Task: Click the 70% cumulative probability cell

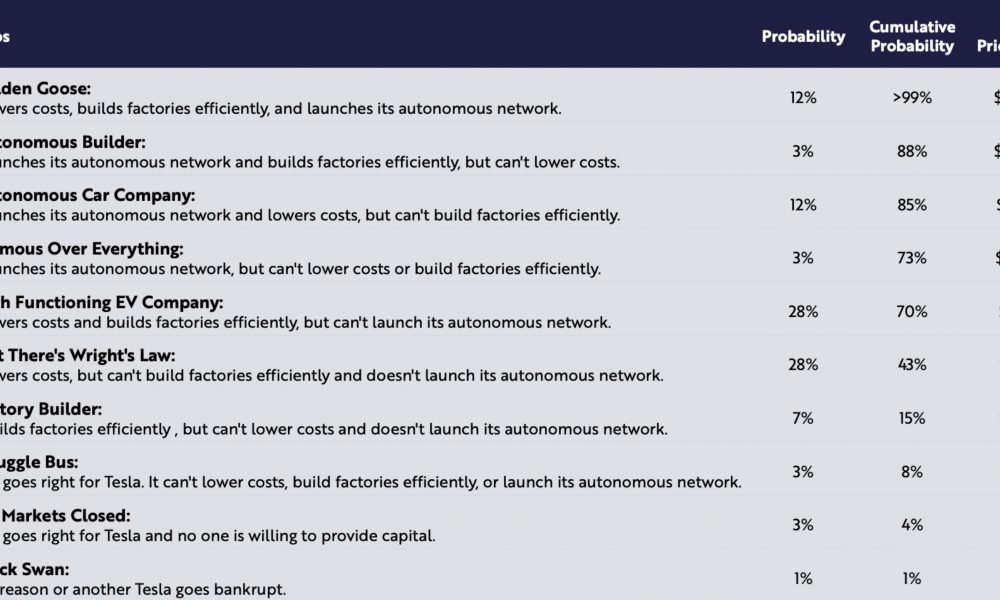Action: click(912, 312)
